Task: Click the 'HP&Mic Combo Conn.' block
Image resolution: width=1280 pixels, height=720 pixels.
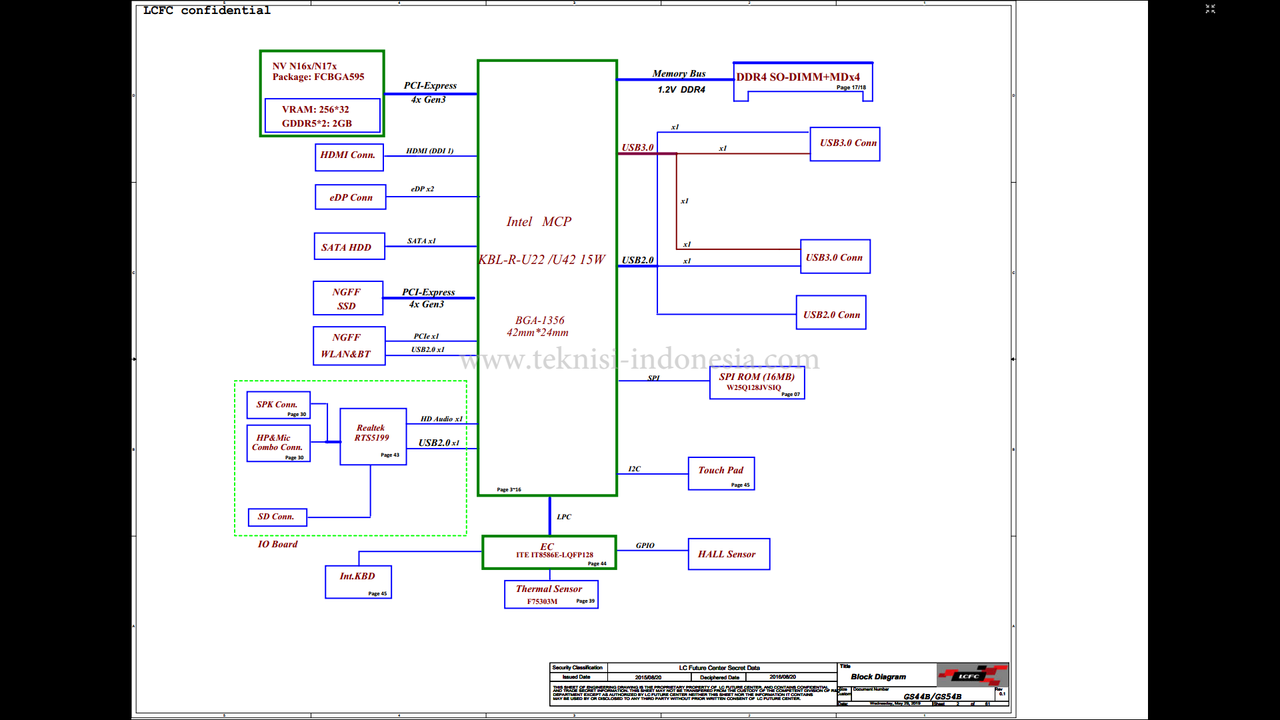Action: 278,443
